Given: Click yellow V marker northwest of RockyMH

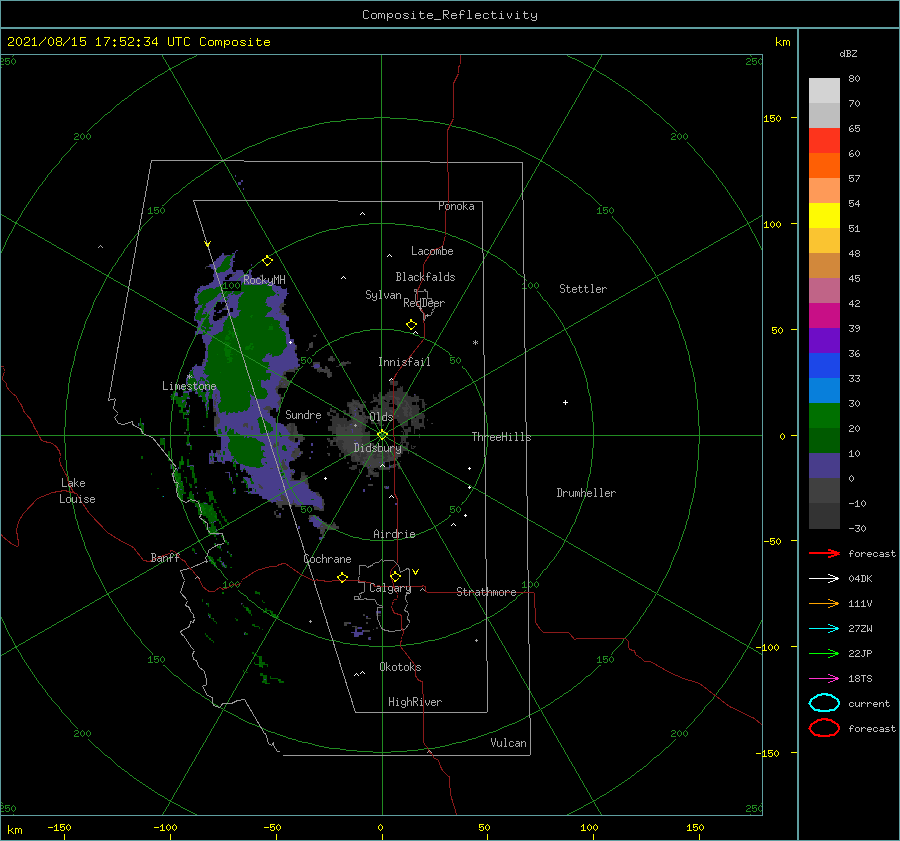Looking at the screenshot, I should [208, 244].
